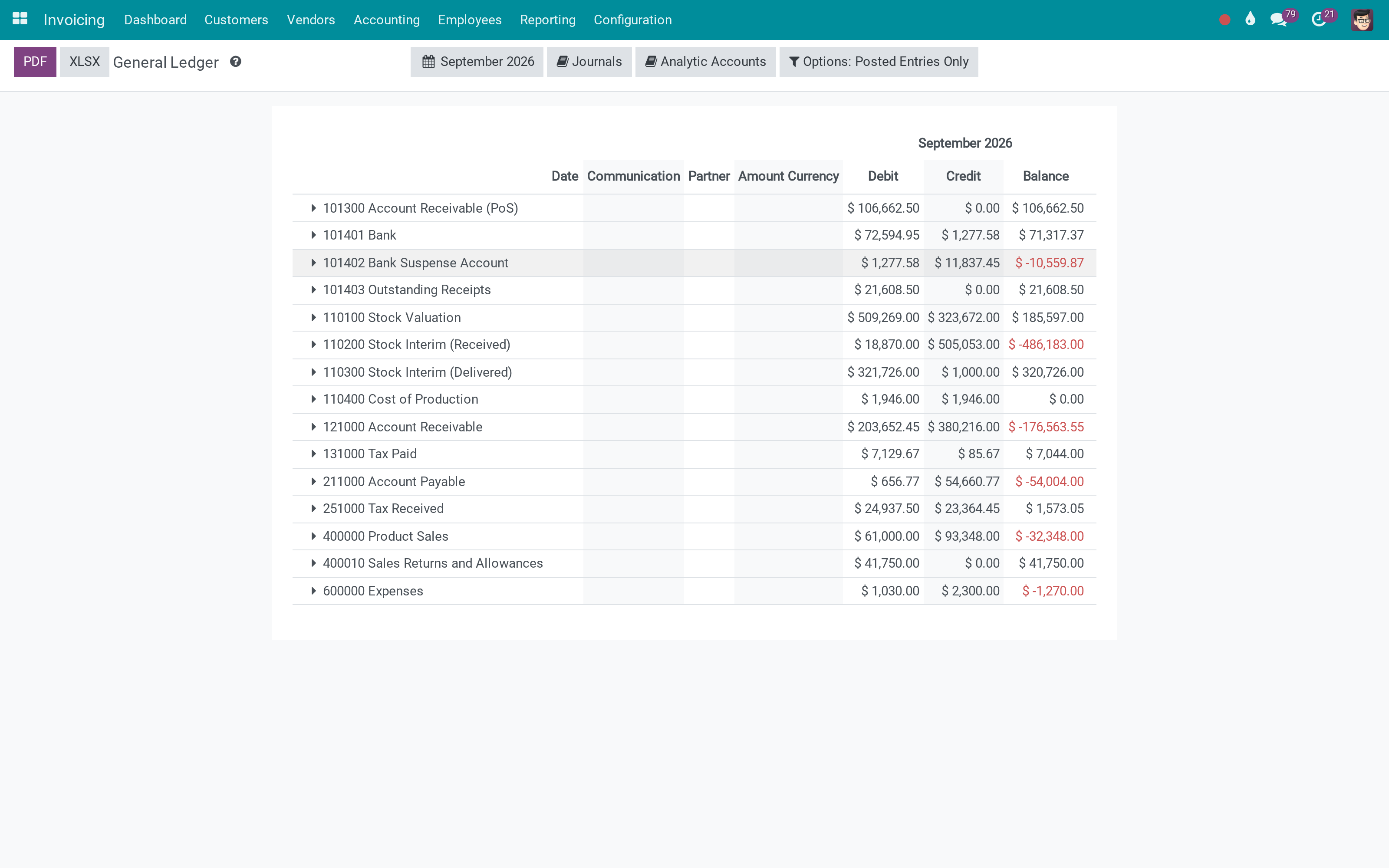Click the $ -176,563.55 balance value
1389x868 pixels.
[1046, 427]
